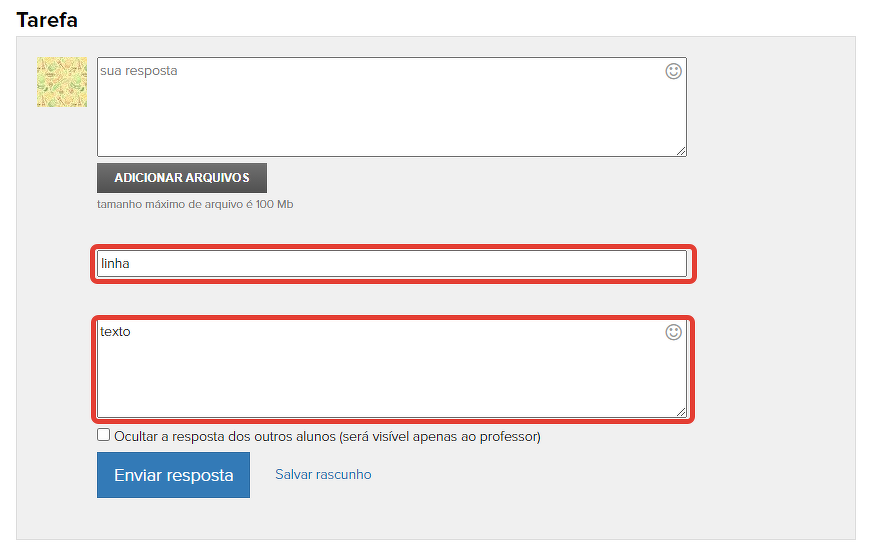Click the 'sua resposta' placeholder text
The height and width of the screenshot is (553, 872).
(139, 71)
